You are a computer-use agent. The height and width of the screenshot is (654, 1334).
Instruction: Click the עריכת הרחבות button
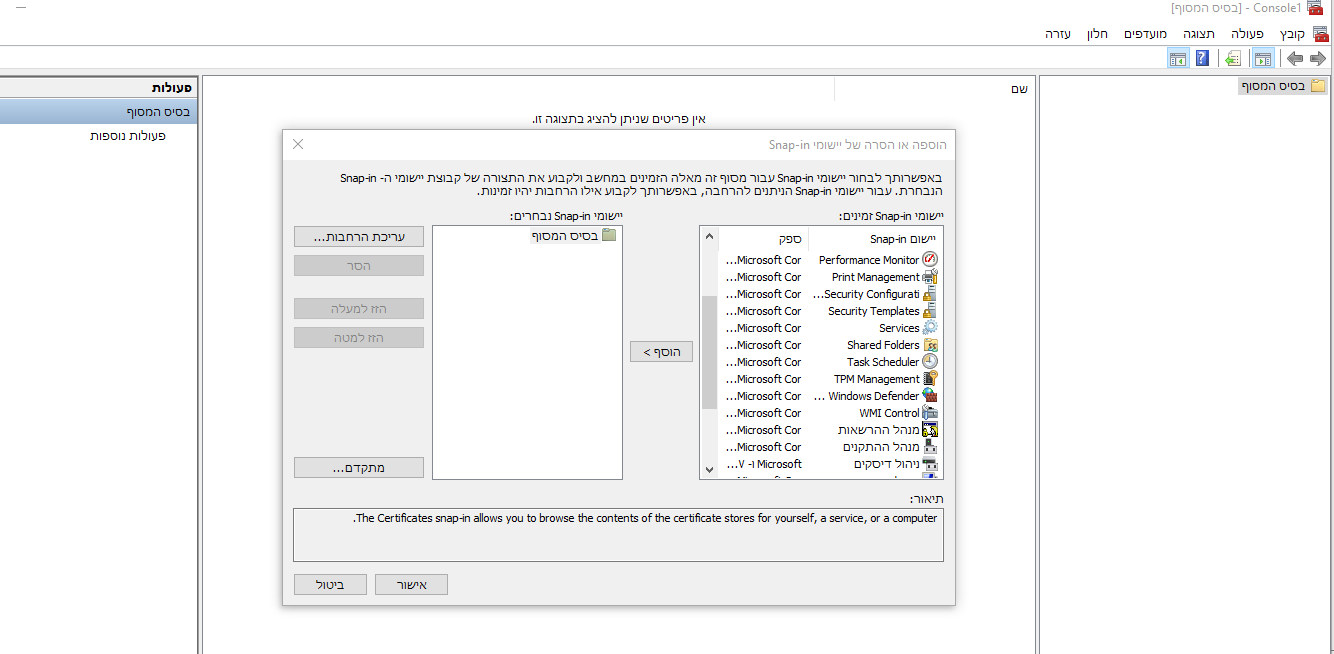pos(359,237)
